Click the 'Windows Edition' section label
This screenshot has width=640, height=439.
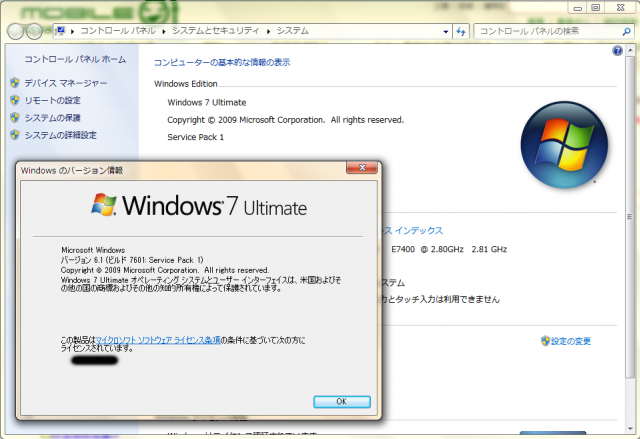tap(186, 84)
